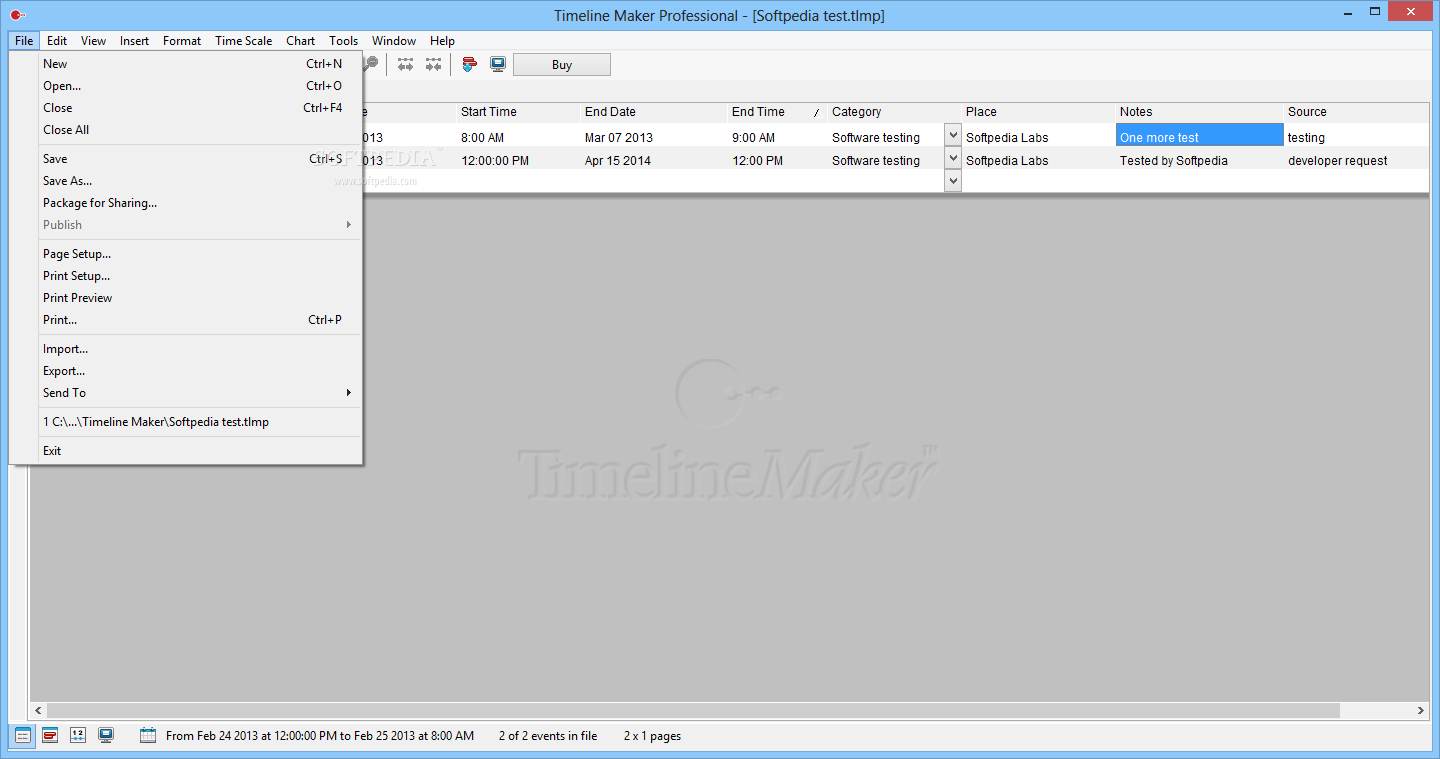The image size is (1440, 759).
Task: Click Softpedia Labs in the Mar 07 2013 row
Action: [1038, 137]
